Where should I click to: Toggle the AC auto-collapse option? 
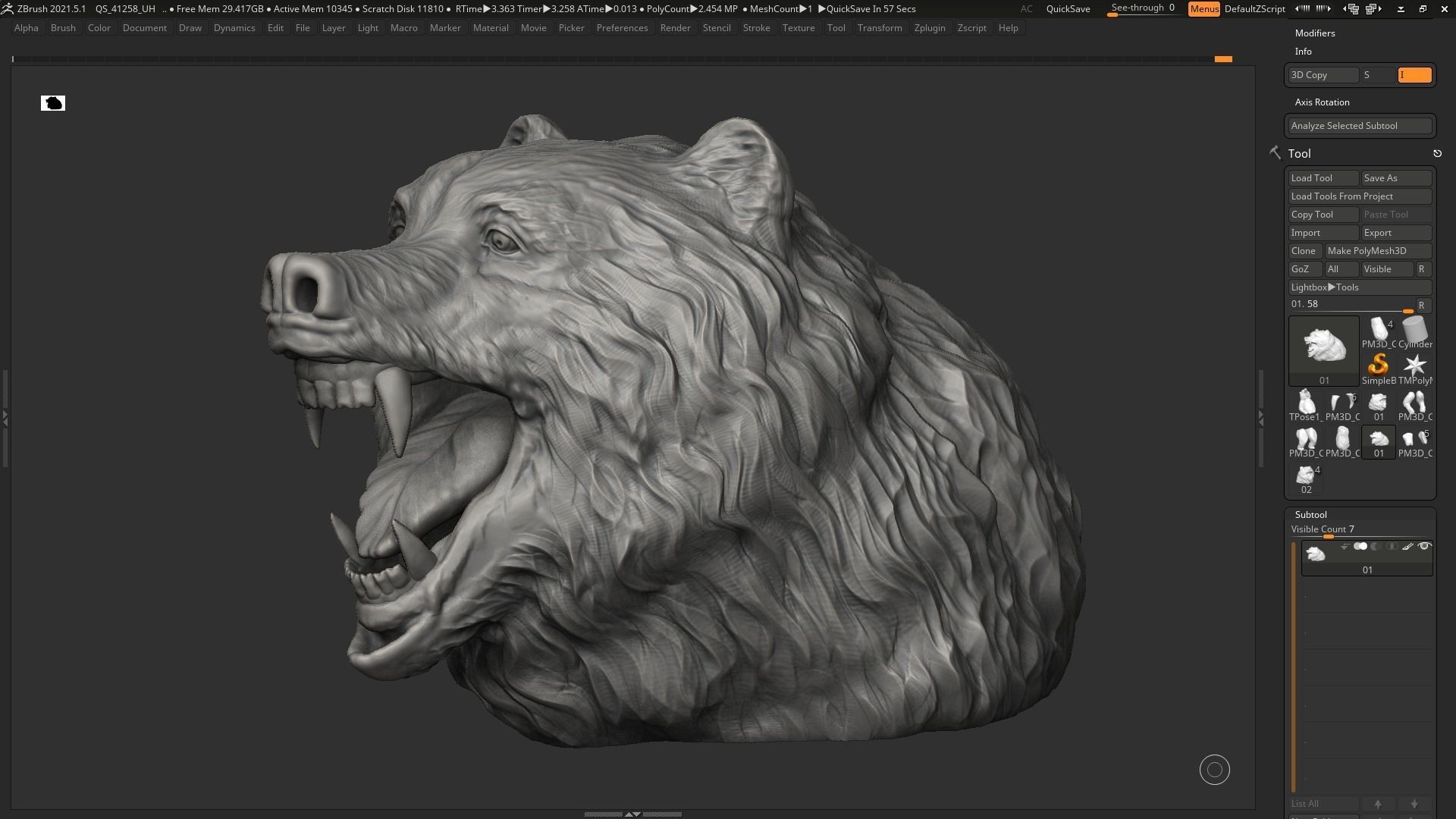point(1026,9)
